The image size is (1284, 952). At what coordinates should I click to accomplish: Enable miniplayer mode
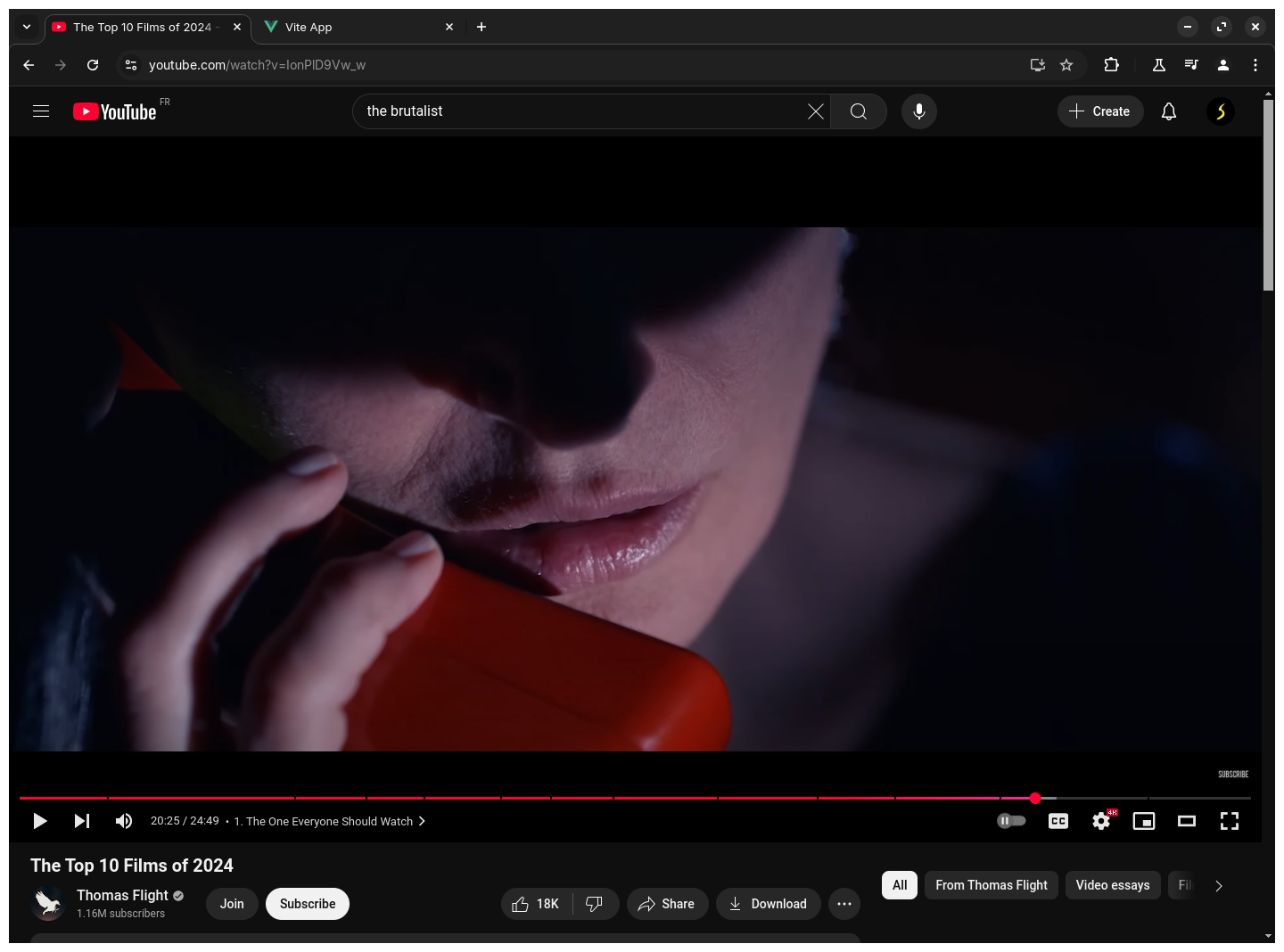tap(1143, 821)
